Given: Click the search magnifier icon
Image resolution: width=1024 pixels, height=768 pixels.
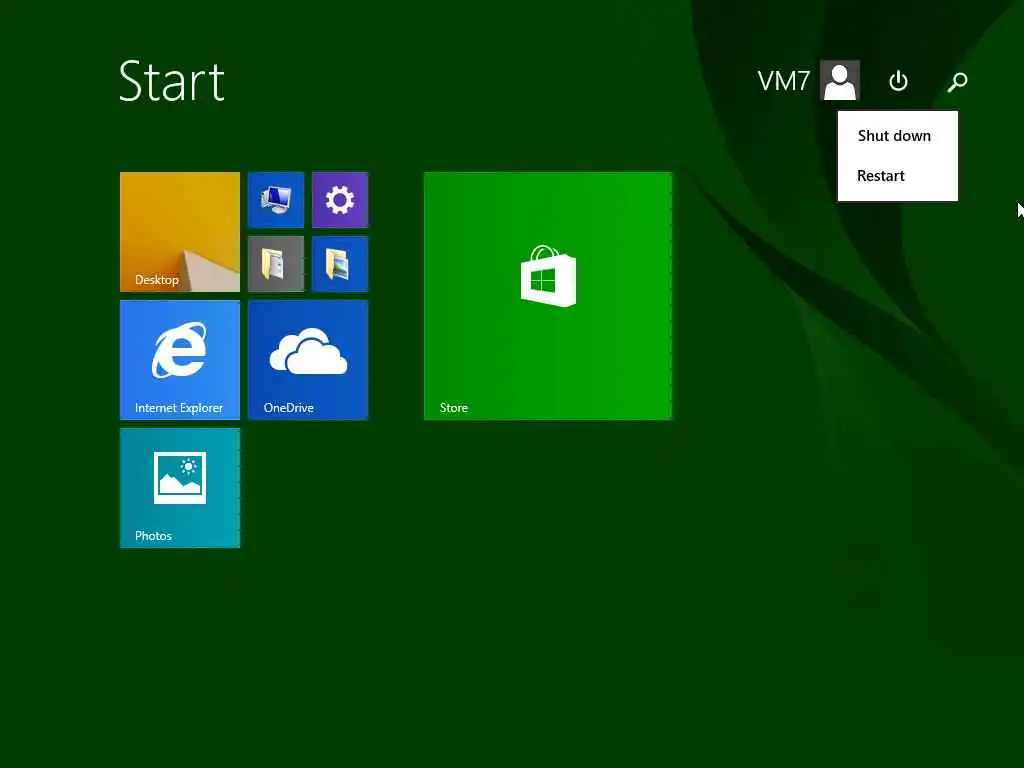Looking at the screenshot, I should tap(957, 82).
